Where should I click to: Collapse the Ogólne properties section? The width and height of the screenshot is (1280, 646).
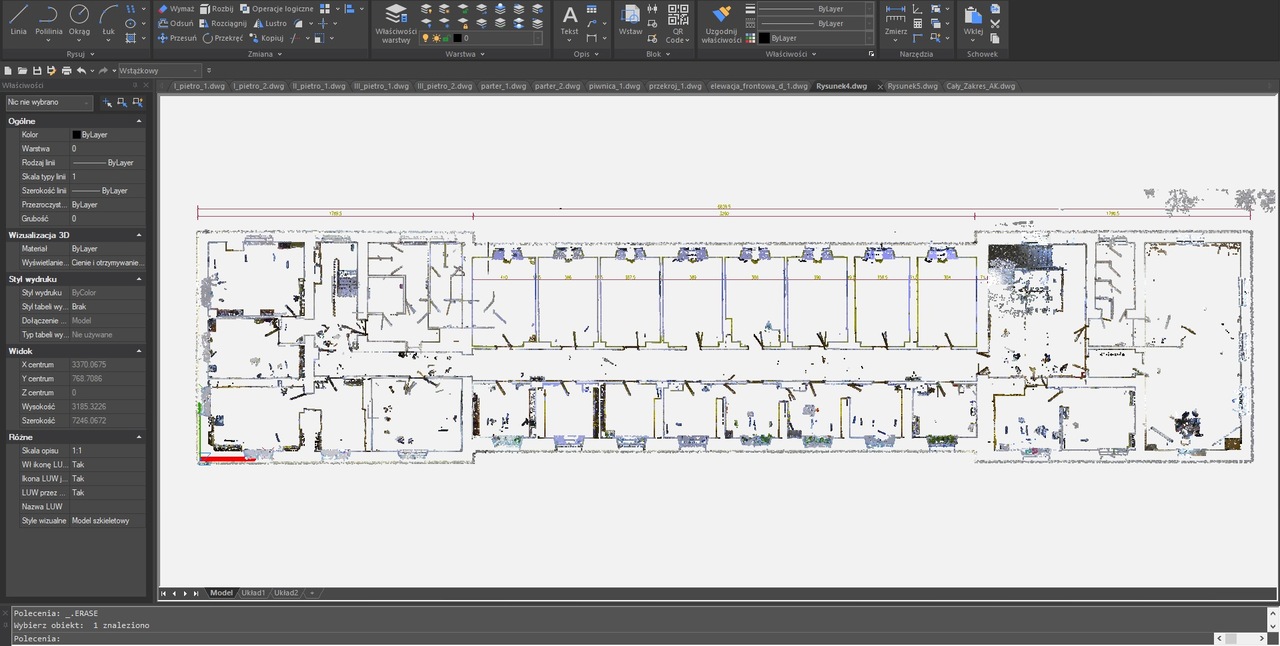[139, 121]
